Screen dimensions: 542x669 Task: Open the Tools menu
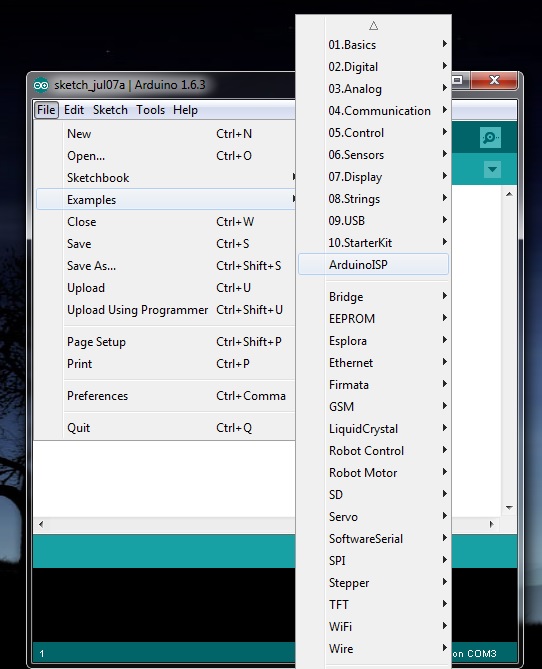point(150,110)
